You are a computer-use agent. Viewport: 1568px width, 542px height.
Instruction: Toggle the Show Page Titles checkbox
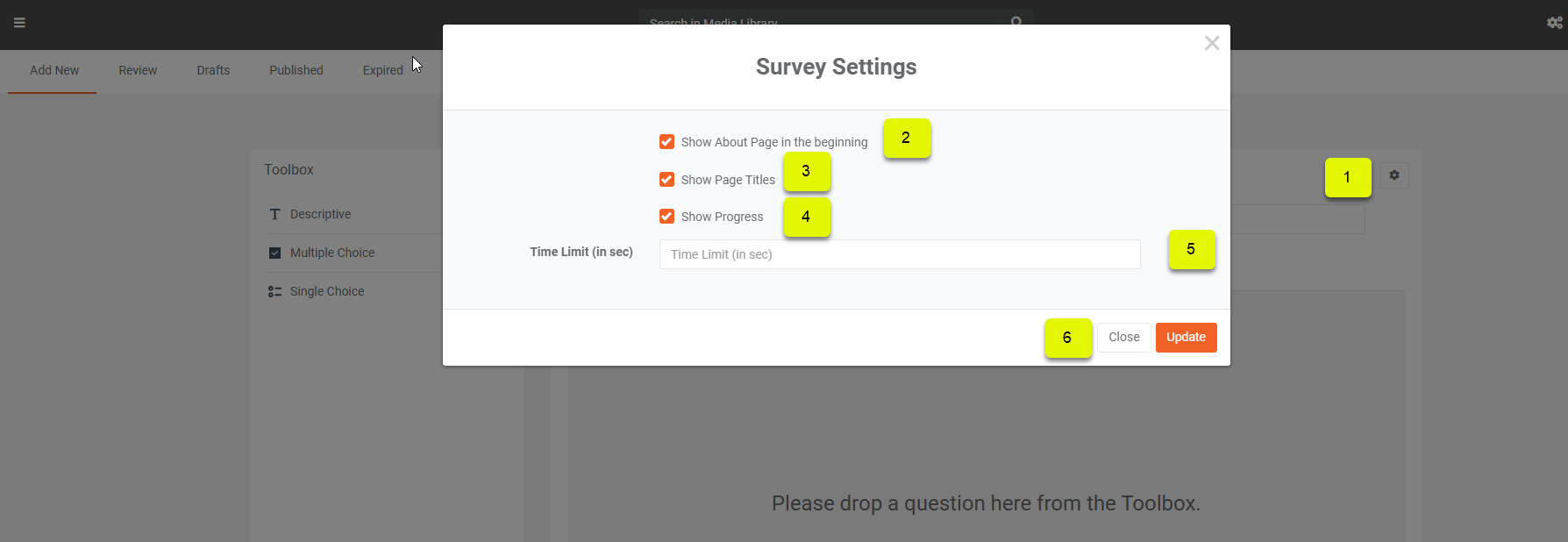coord(666,180)
